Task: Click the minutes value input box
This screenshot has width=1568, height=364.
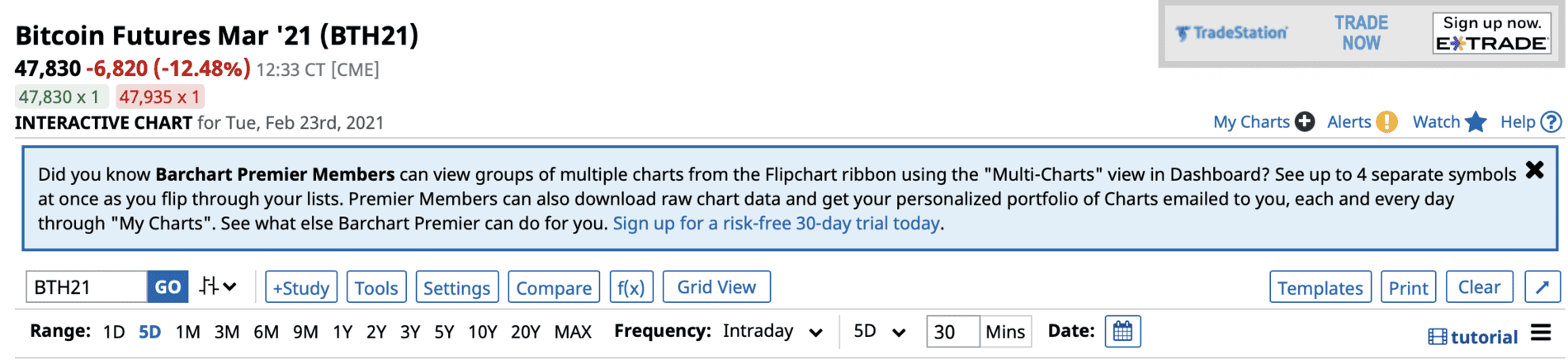Action: (952, 332)
